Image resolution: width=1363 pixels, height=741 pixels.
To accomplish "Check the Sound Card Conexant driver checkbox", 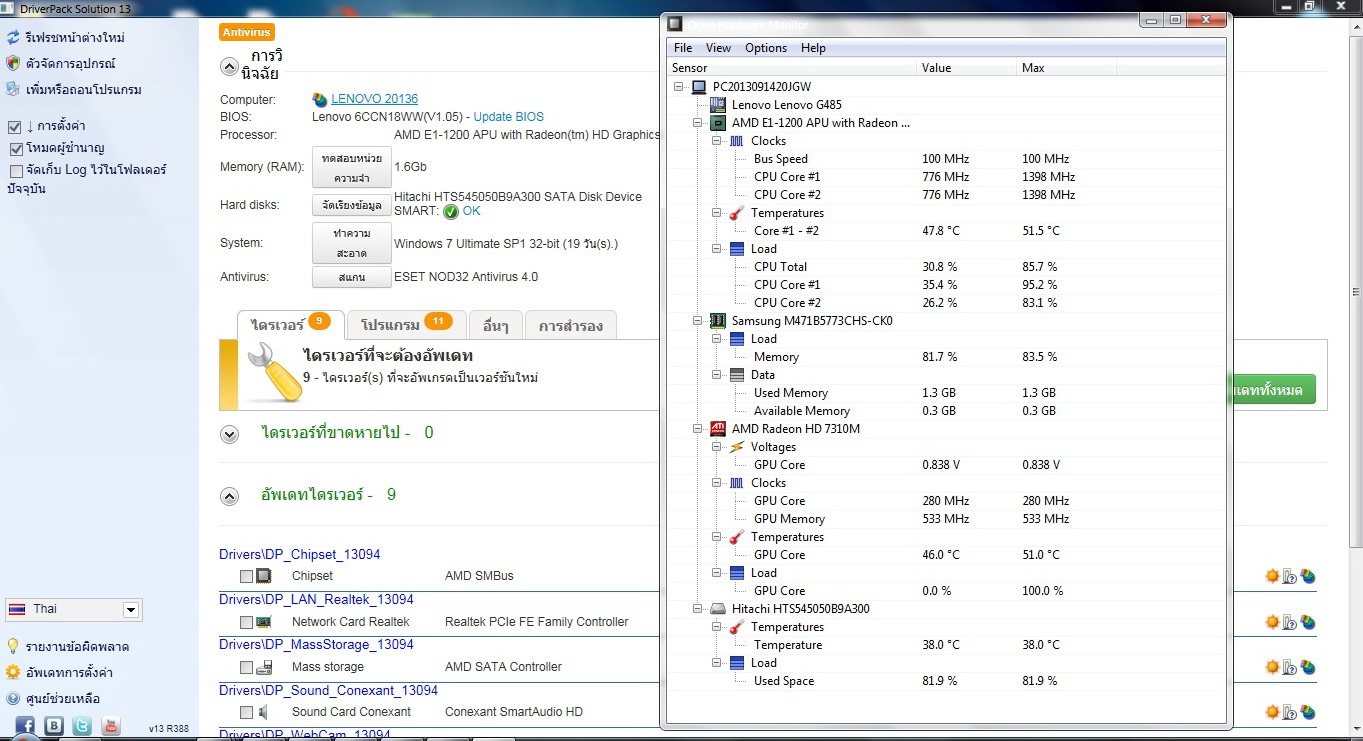I will coord(246,712).
